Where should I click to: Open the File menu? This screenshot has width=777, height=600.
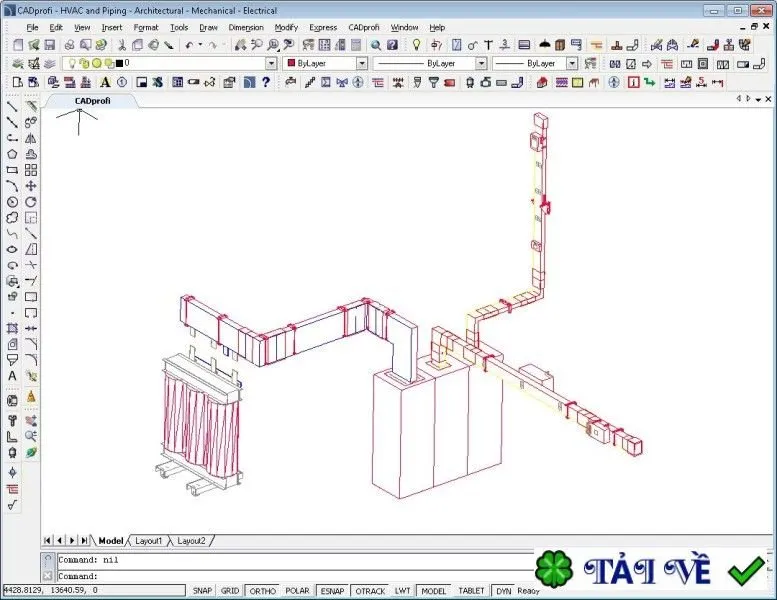point(32,27)
